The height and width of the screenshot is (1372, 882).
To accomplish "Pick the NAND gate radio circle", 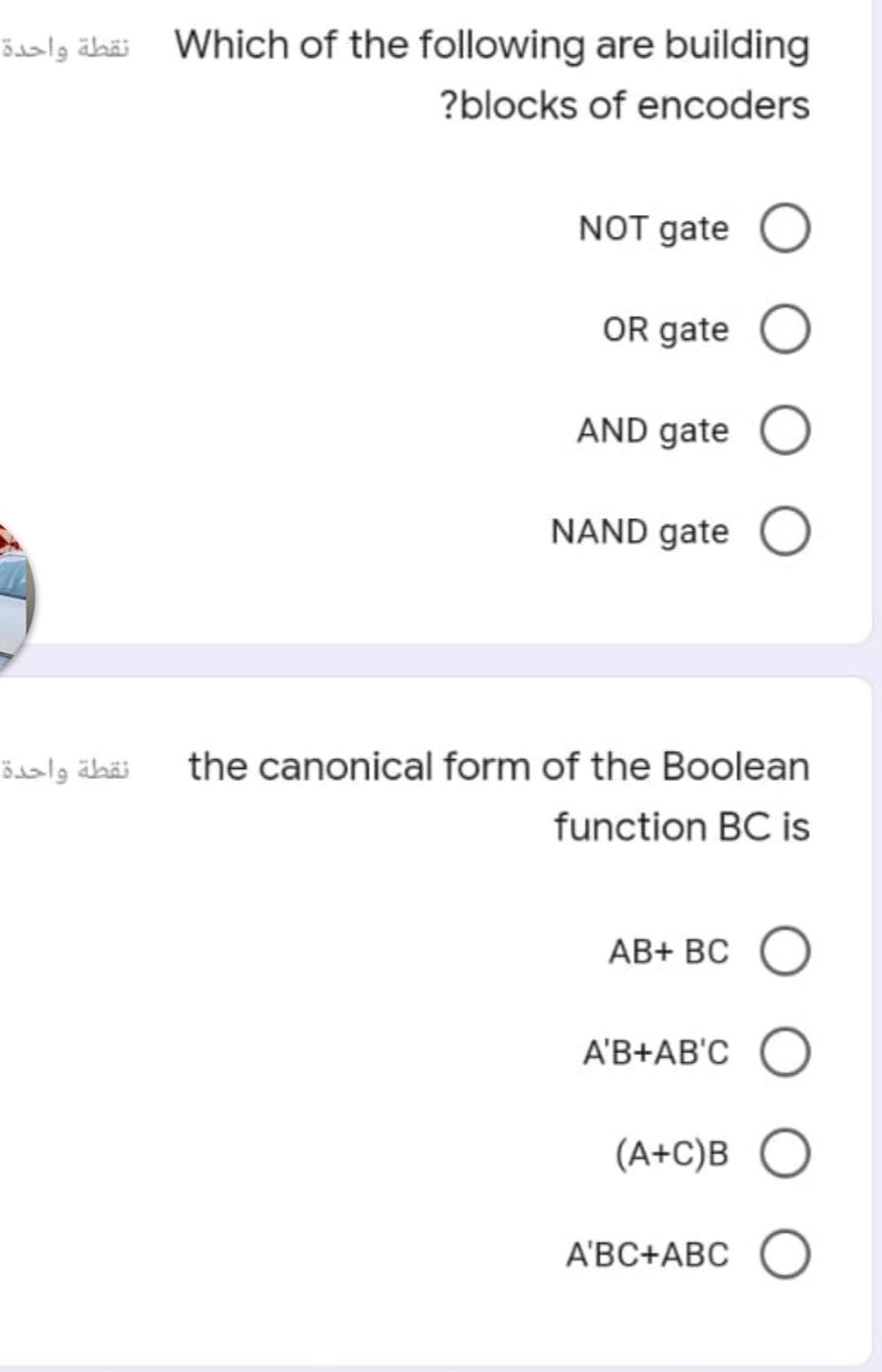I will [x=785, y=532].
